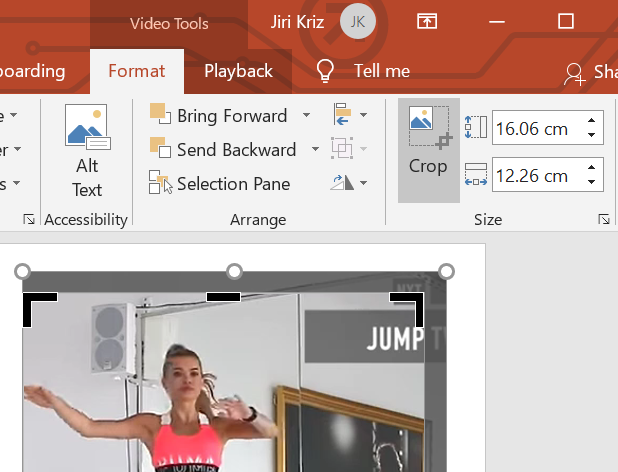
Task: Increase video height with up spinner
Action: (x=591, y=120)
